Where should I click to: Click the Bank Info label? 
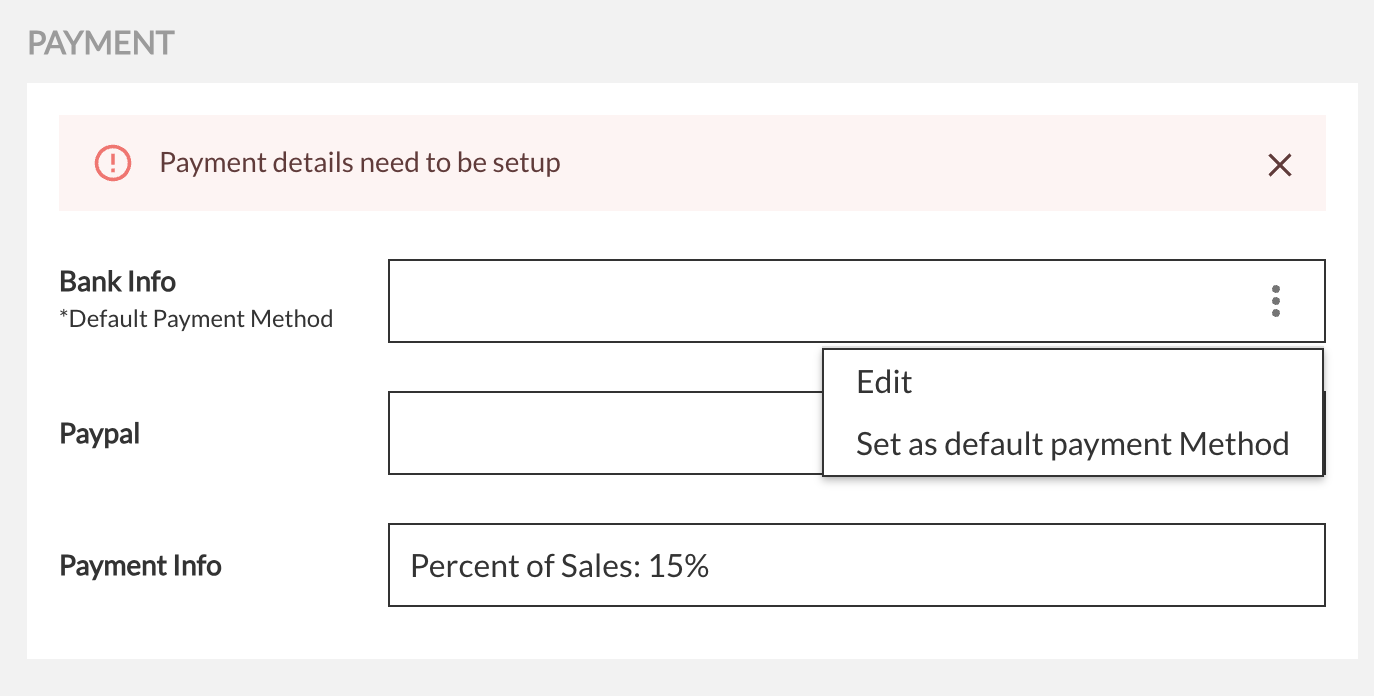[x=118, y=282]
